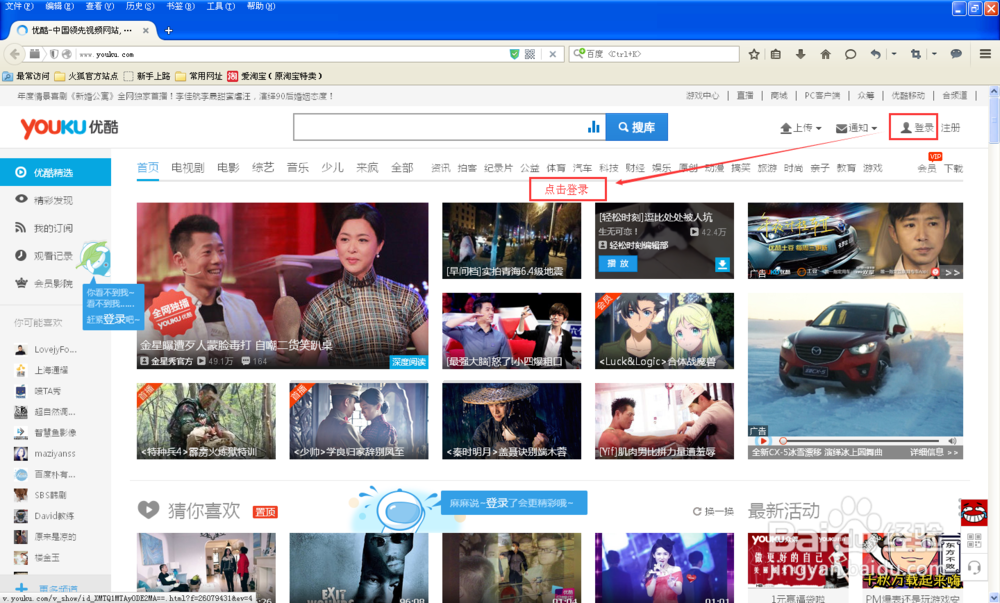This screenshot has height=603, width=1000.
Task: Close the Youku browser tab
Action: pos(145,30)
